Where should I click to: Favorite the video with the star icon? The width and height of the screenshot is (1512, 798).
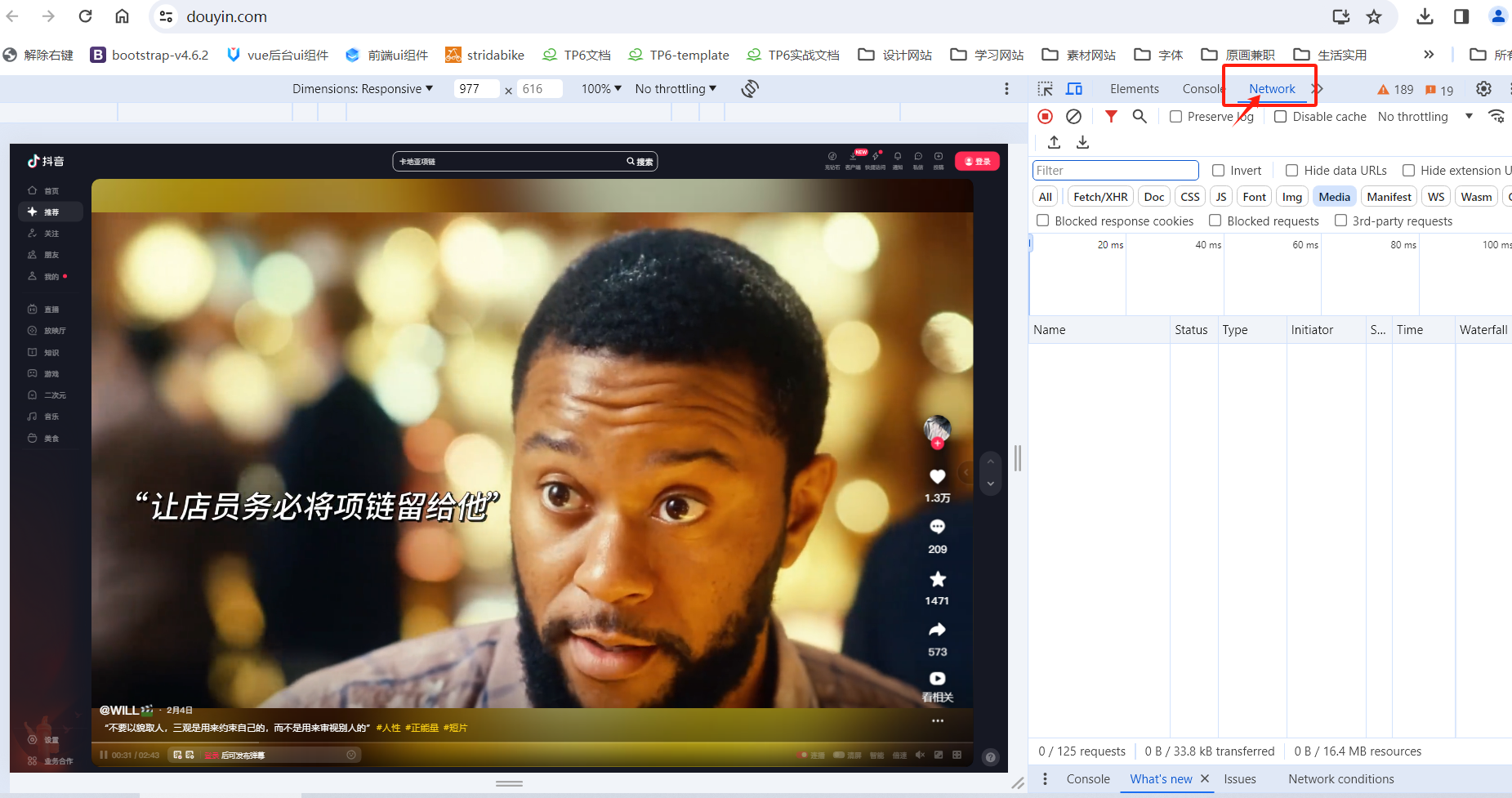click(x=938, y=579)
